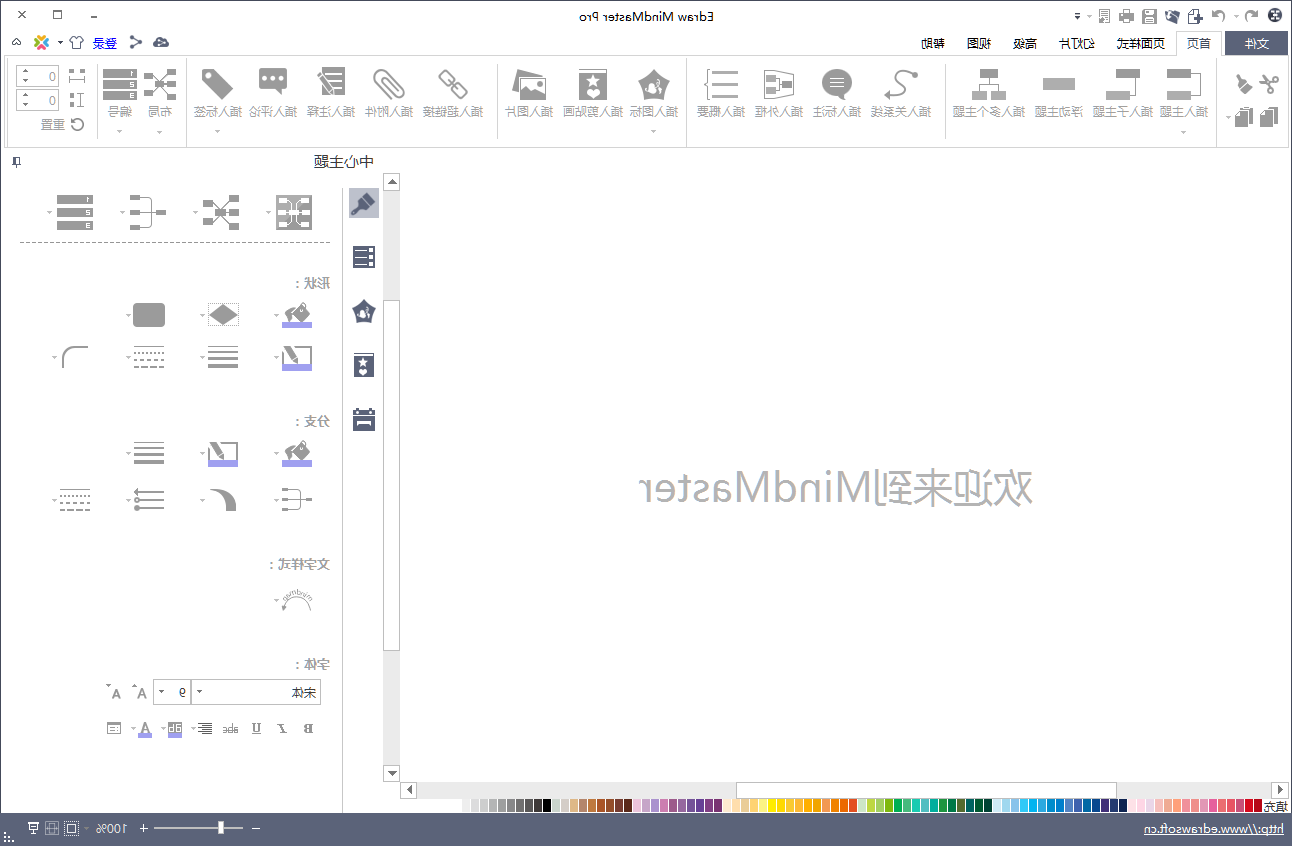Click the 插入图片 picture icon
1292x846 pixels.
pos(528,83)
